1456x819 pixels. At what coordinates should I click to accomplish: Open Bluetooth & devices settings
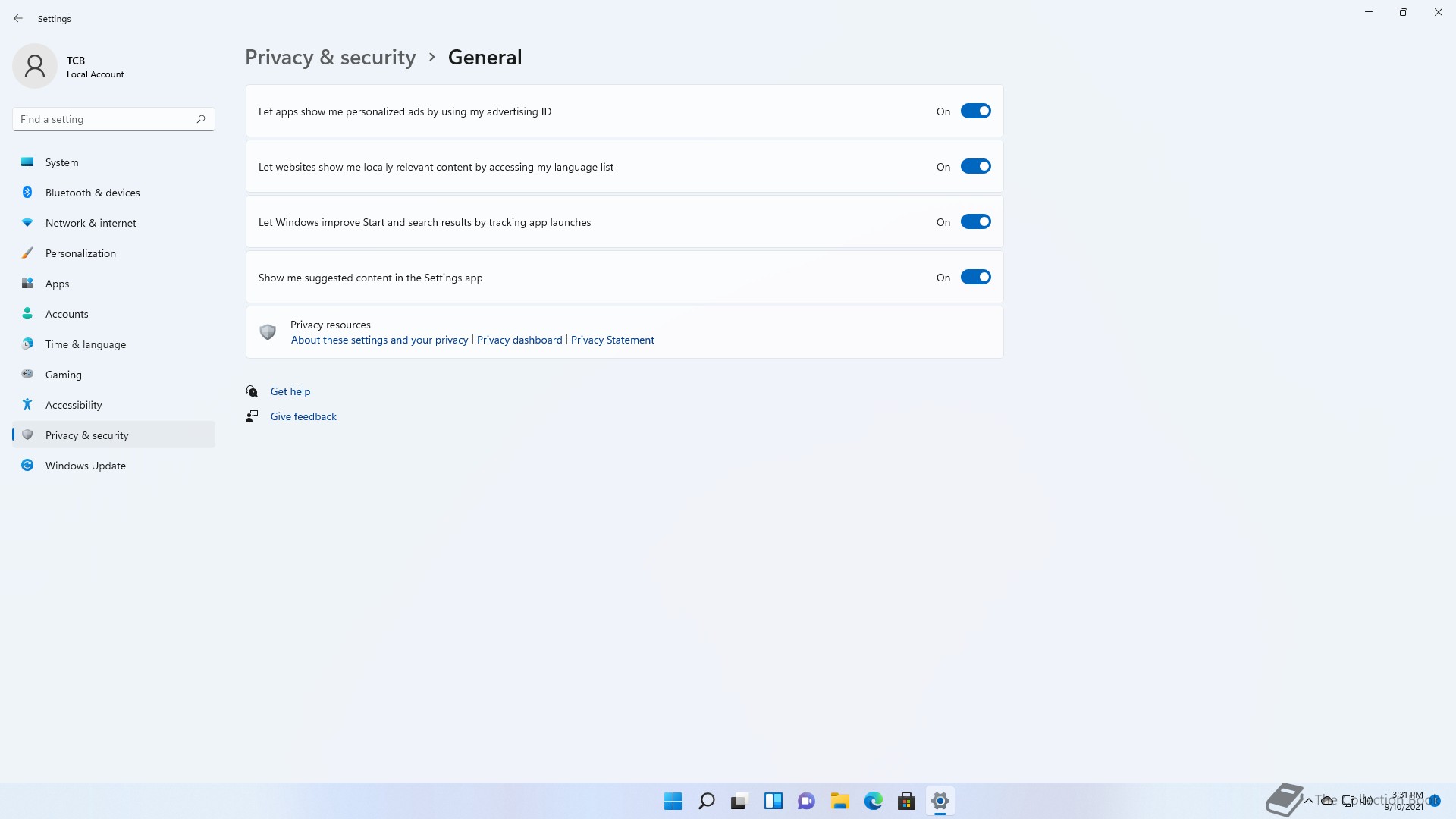tap(114, 193)
